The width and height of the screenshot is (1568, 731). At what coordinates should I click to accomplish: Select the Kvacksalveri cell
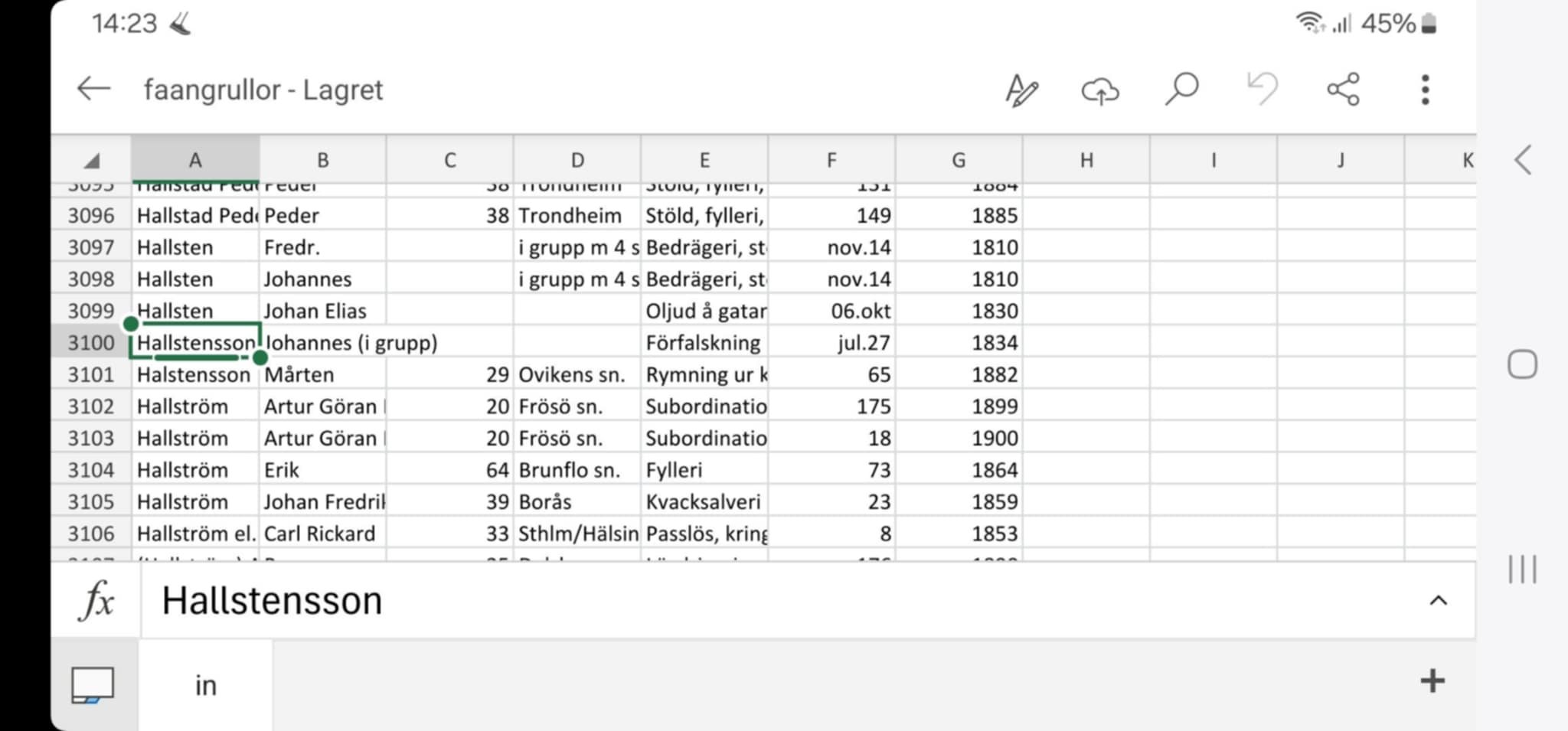pyautogui.click(x=704, y=502)
